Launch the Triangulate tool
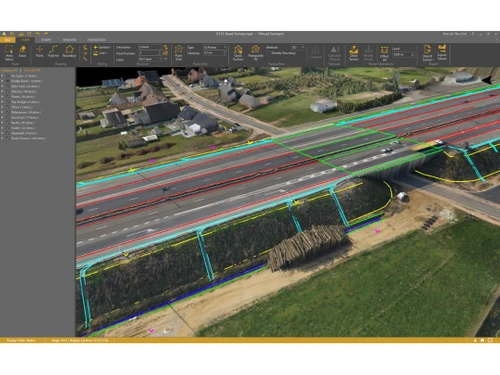This screenshot has height=375, width=500. tap(255, 53)
